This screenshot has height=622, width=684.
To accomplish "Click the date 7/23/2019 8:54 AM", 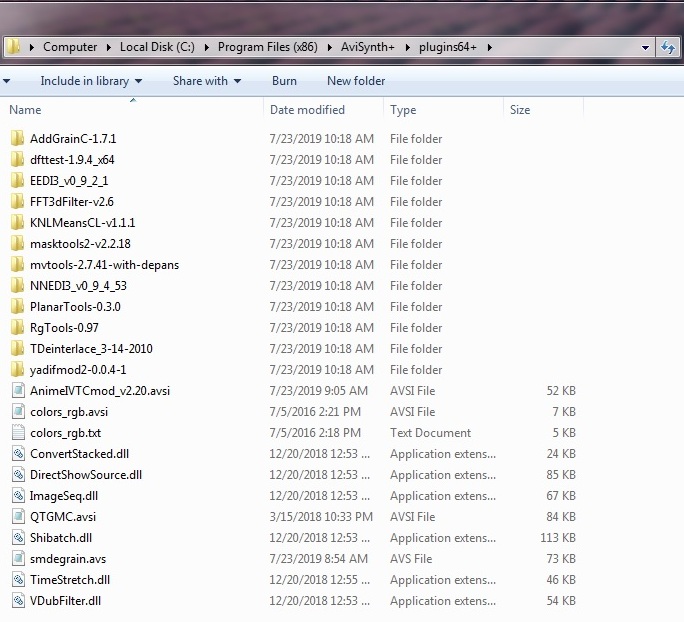I will point(318,559).
